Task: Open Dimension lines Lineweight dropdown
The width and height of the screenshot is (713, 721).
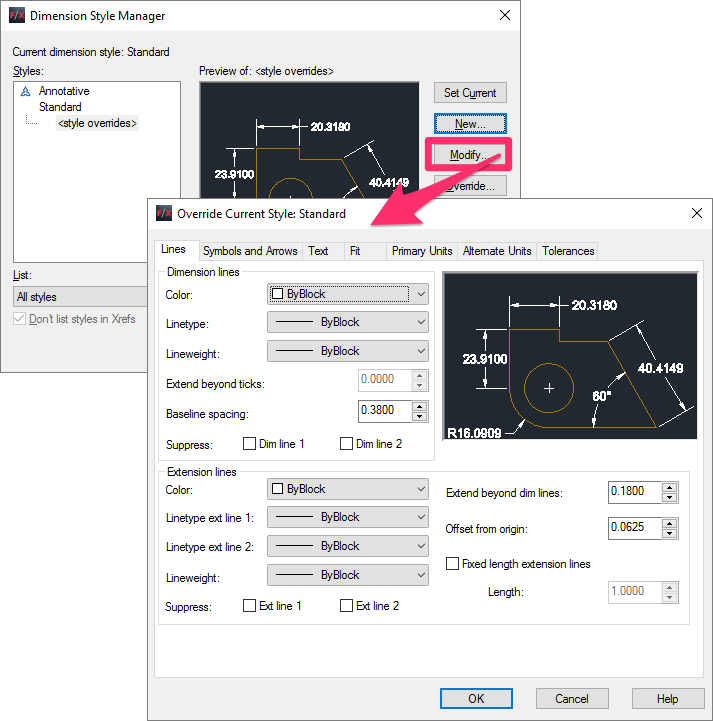Action: pos(348,351)
